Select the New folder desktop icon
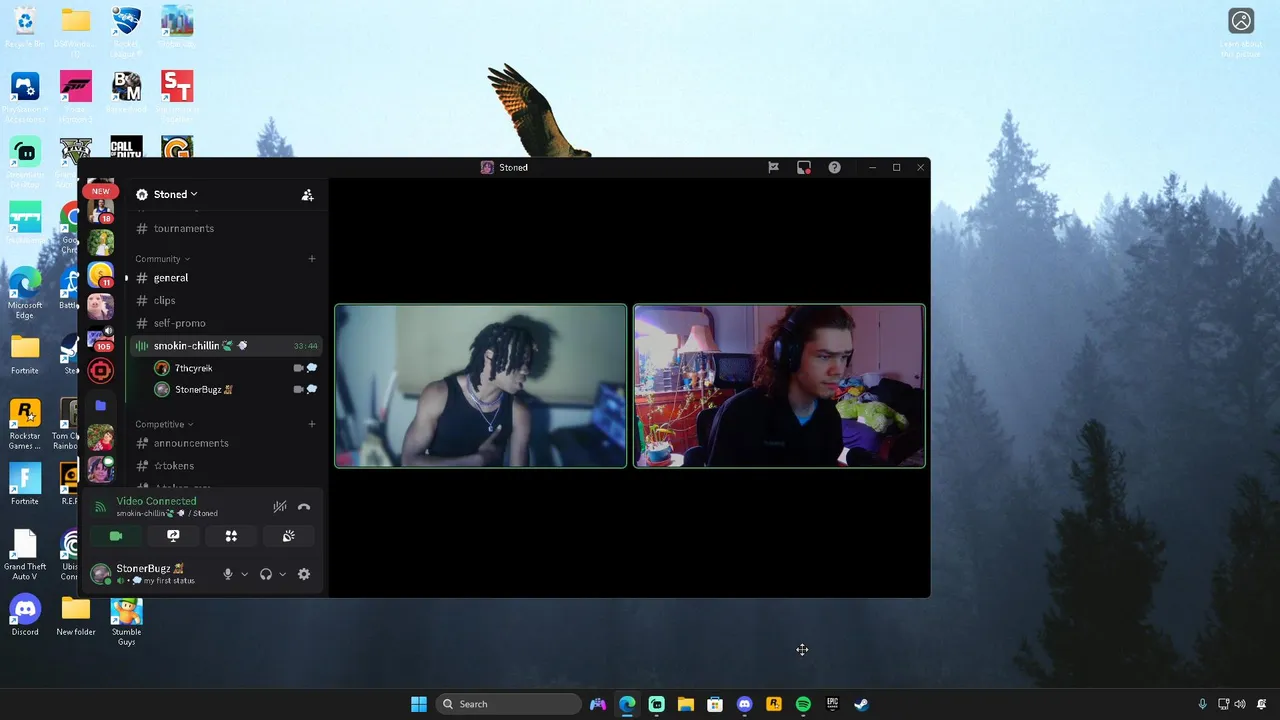 coord(76,616)
